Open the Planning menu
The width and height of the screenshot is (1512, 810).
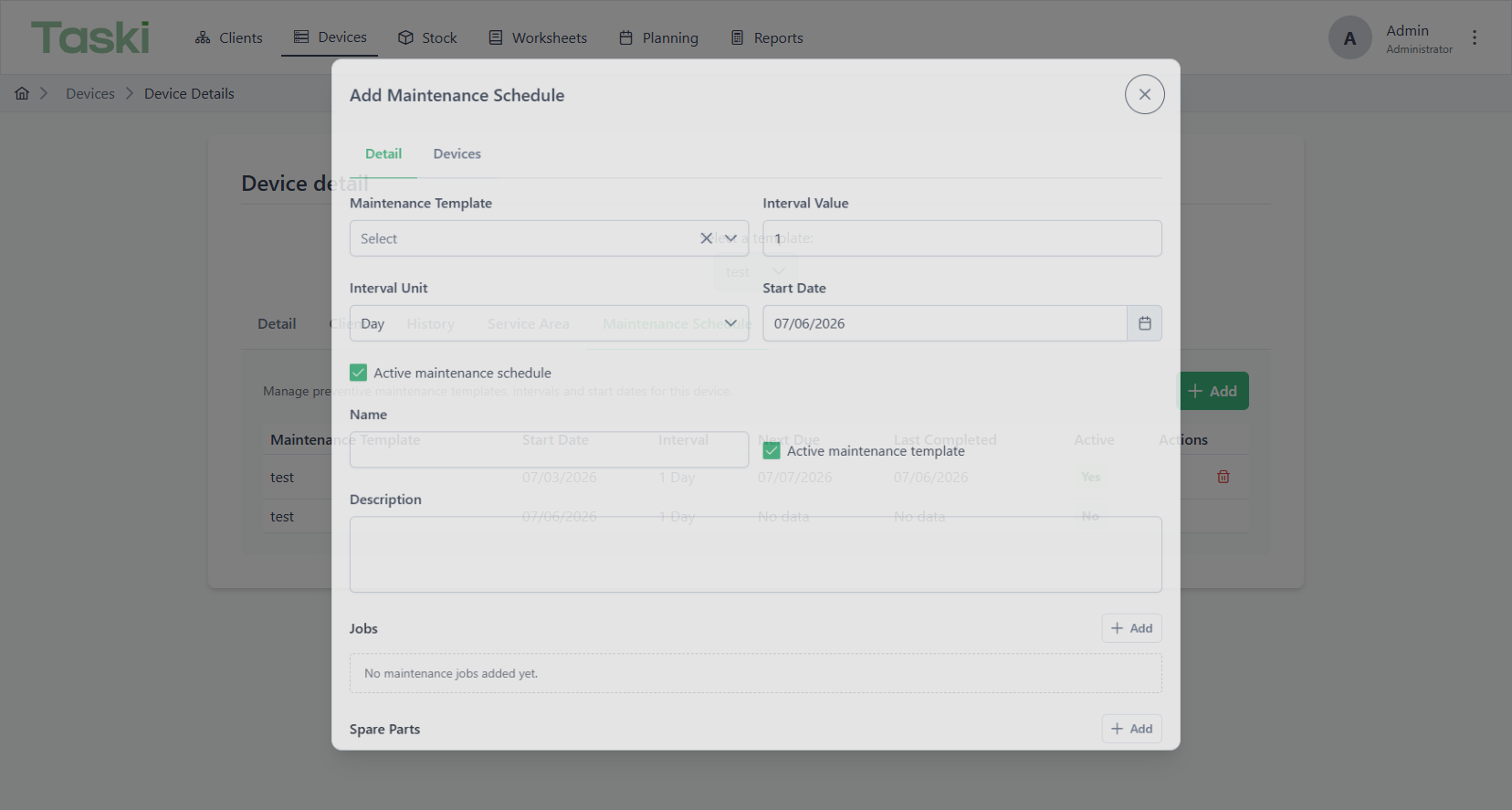coord(658,37)
